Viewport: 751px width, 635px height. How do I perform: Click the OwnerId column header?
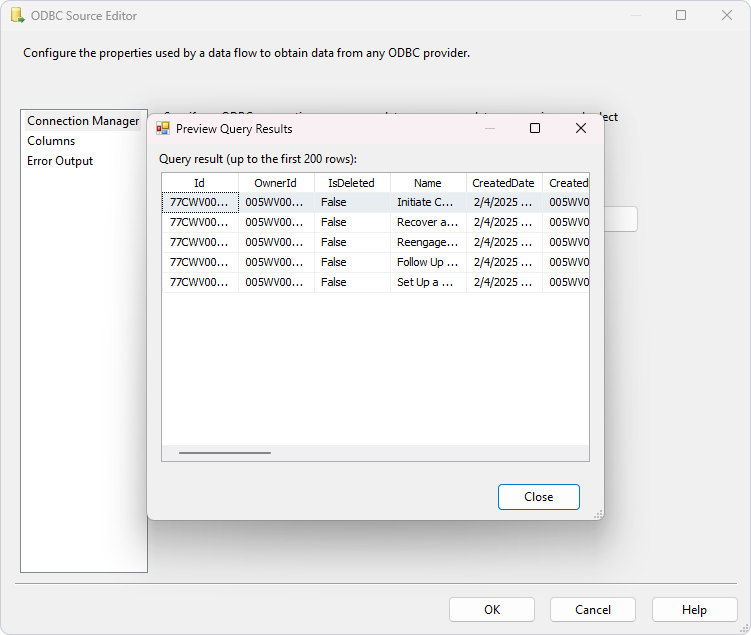(276, 183)
